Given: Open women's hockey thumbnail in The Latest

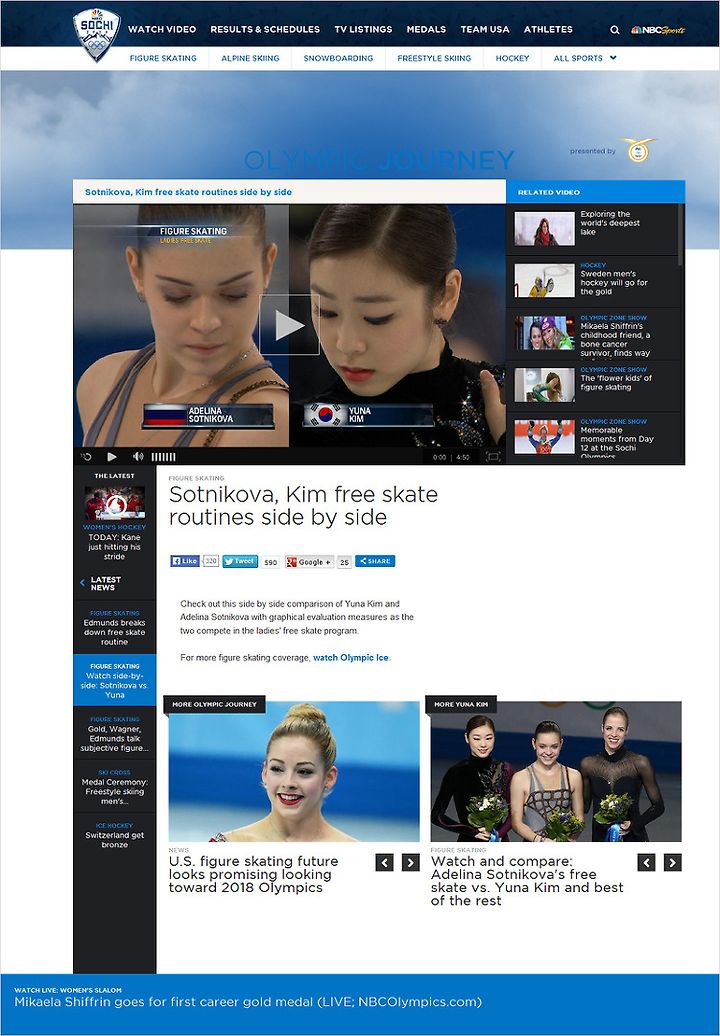Looking at the screenshot, I should pyautogui.click(x=114, y=503).
